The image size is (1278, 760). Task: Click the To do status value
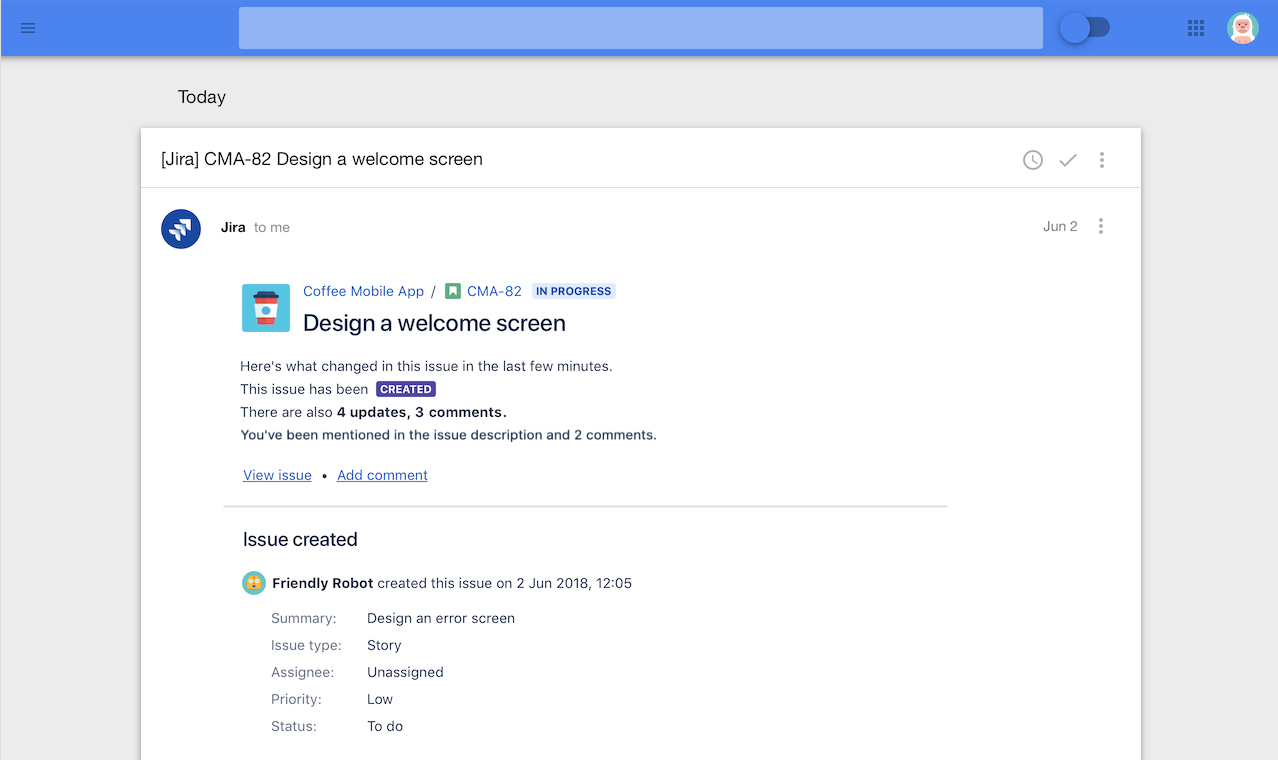click(385, 726)
